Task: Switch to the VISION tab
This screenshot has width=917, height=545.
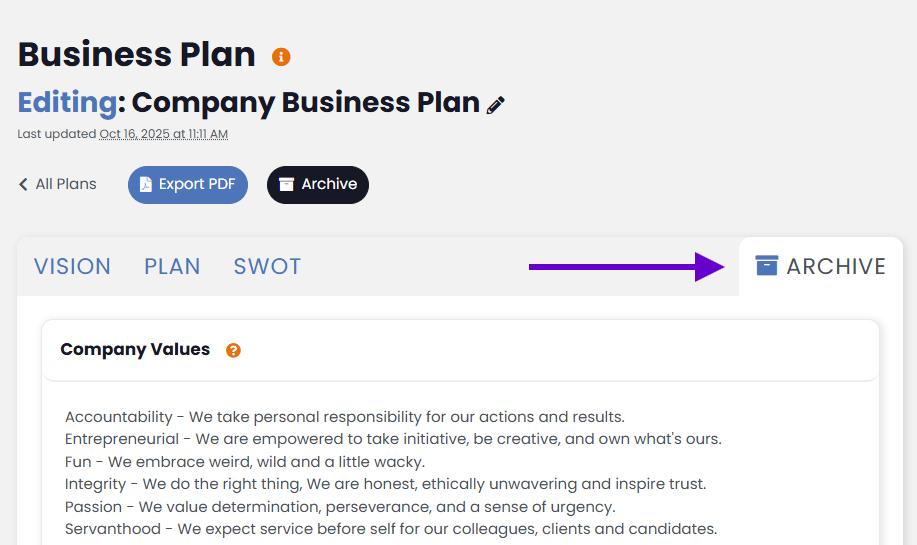Action: tap(72, 266)
